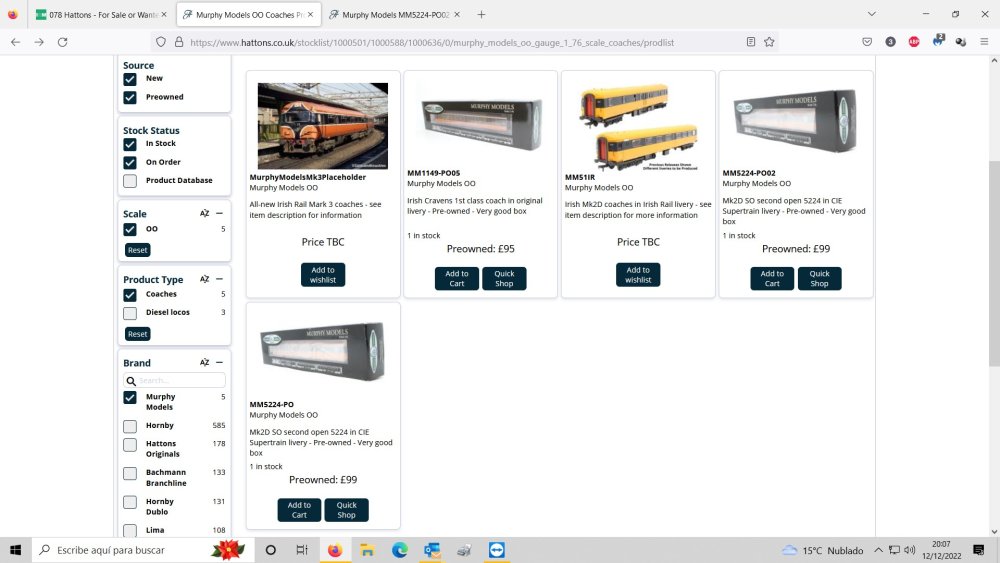Collapse the Product Type filter section
The image size is (1000, 563).
click(x=219, y=280)
